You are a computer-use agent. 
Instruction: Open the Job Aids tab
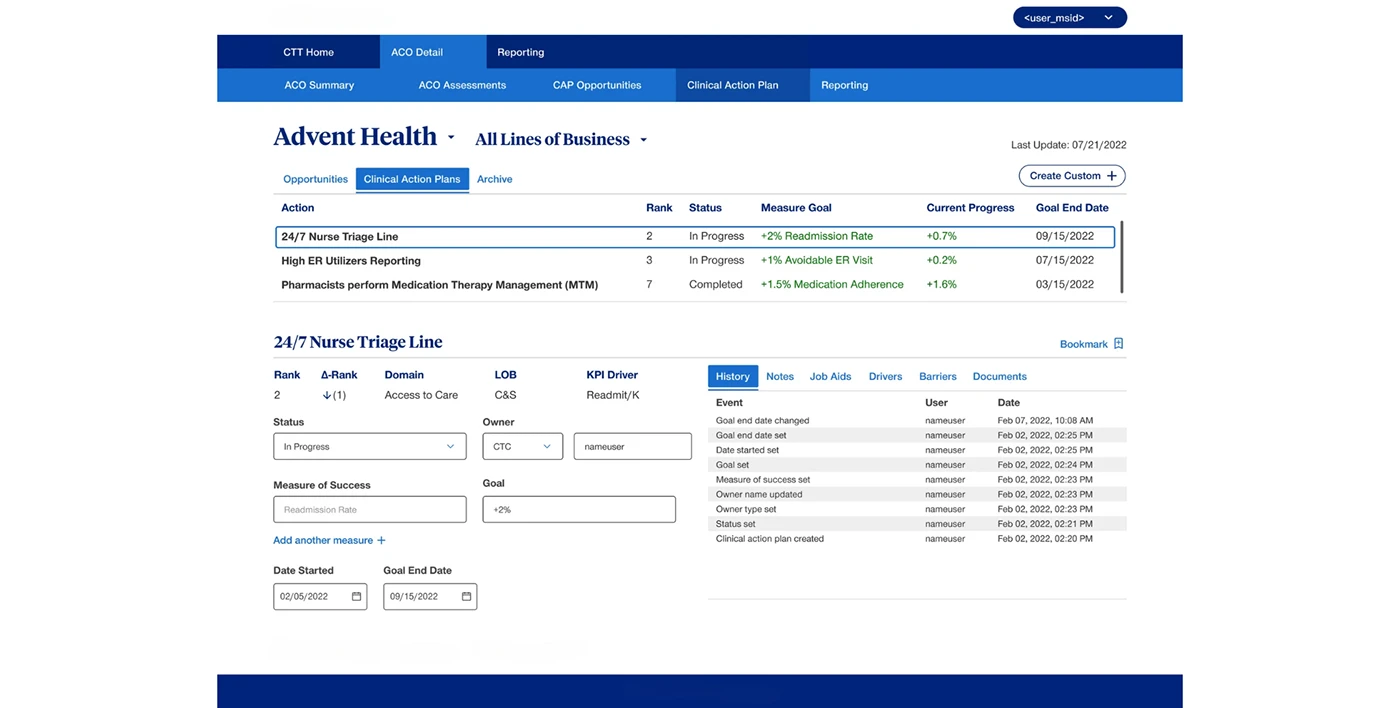[x=831, y=376]
